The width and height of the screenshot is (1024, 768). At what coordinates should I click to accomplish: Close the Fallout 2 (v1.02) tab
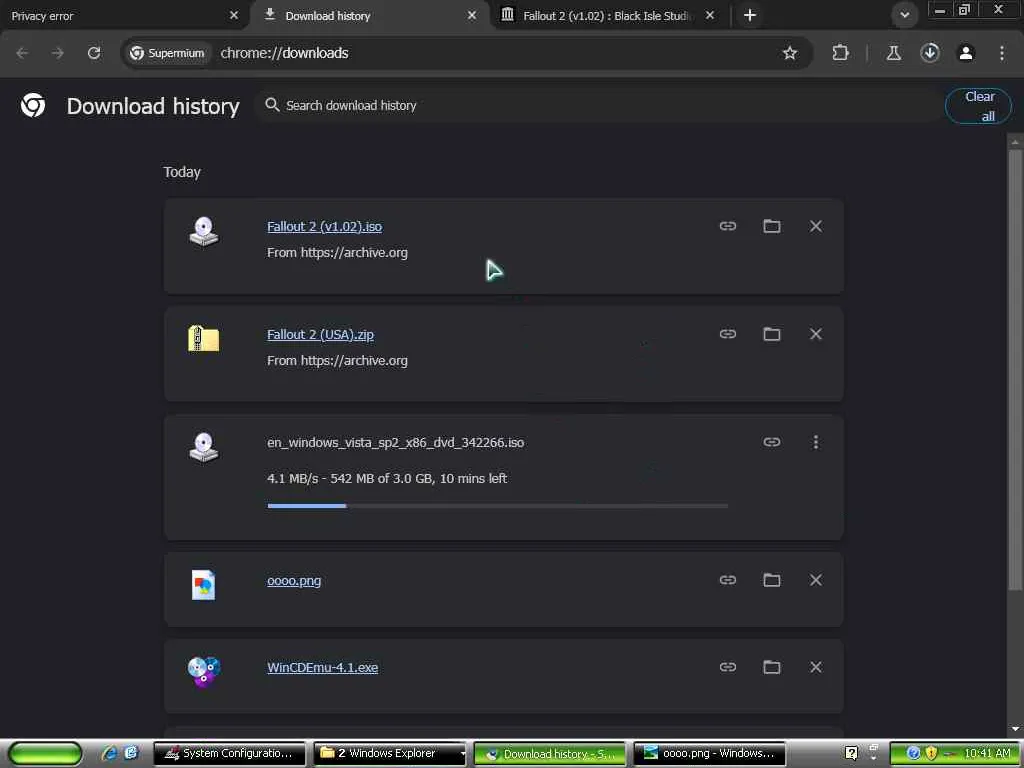(710, 15)
